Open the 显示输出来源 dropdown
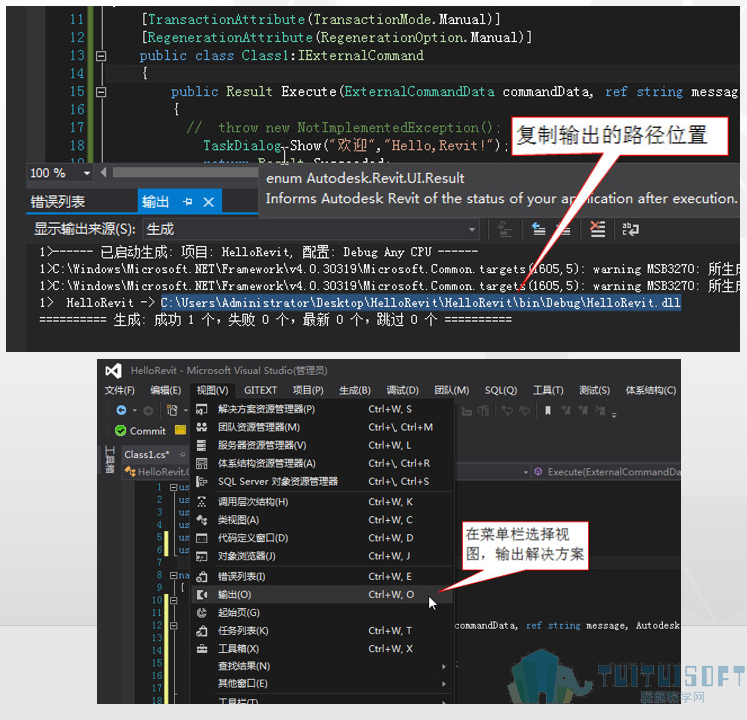This screenshot has height=720, width=747. coord(311,230)
